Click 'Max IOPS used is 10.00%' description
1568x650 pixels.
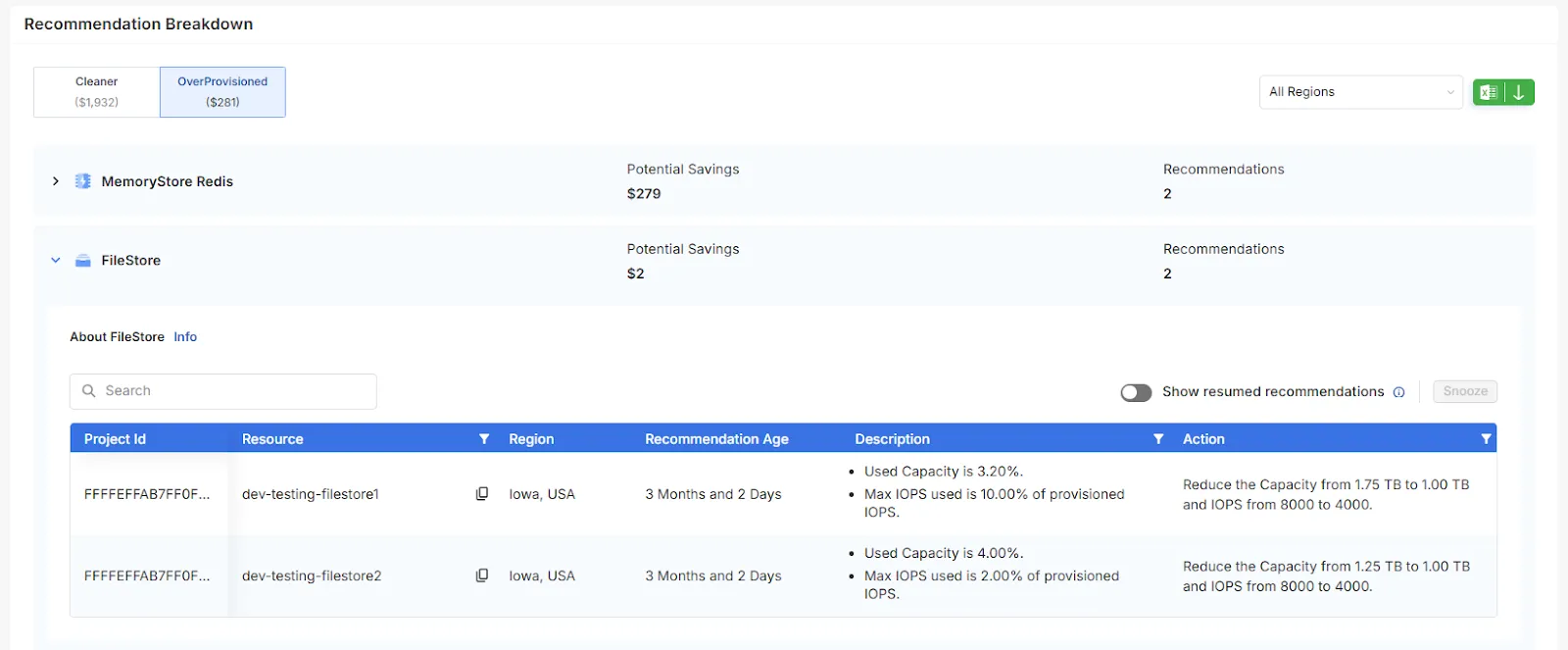[x=994, y=503]
